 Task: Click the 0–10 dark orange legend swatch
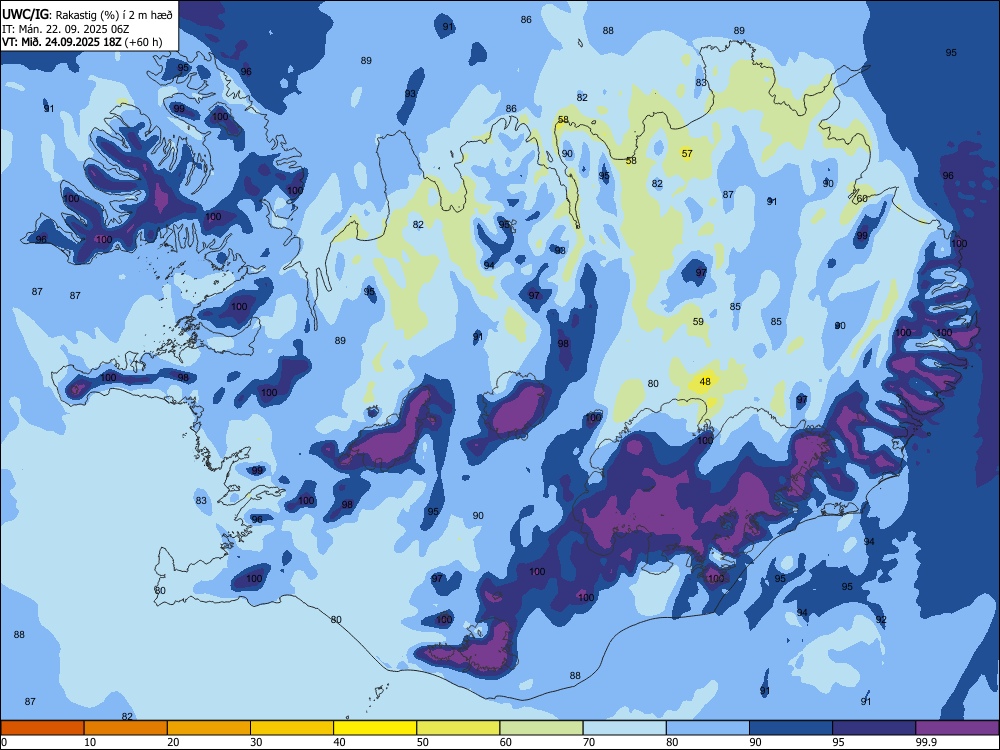(42, 728)
